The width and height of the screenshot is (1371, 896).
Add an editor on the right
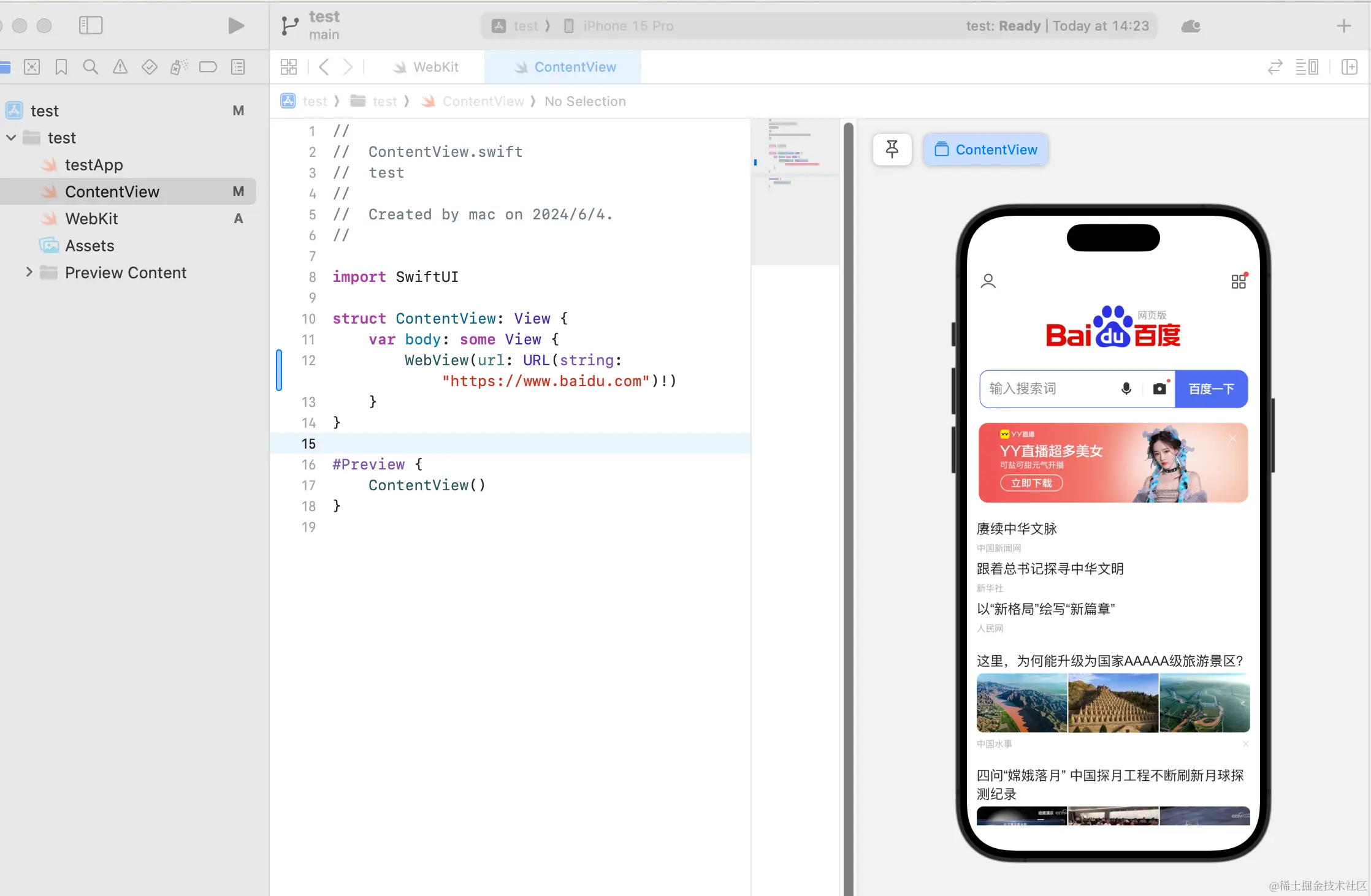point(1349,67)
